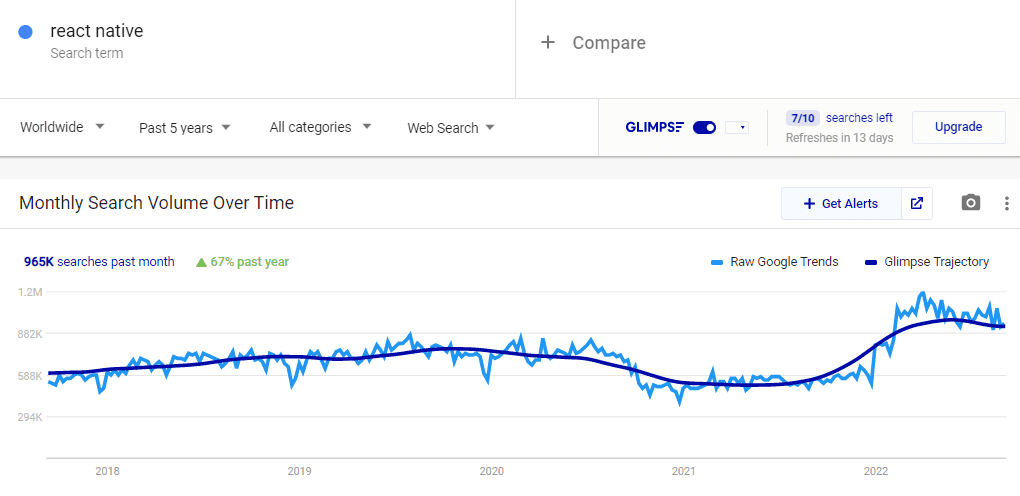Open small dropdown next to Glimpse toggle
Image resolution: width=1020 pixels, height=496 pixels.
click(737, 127)
